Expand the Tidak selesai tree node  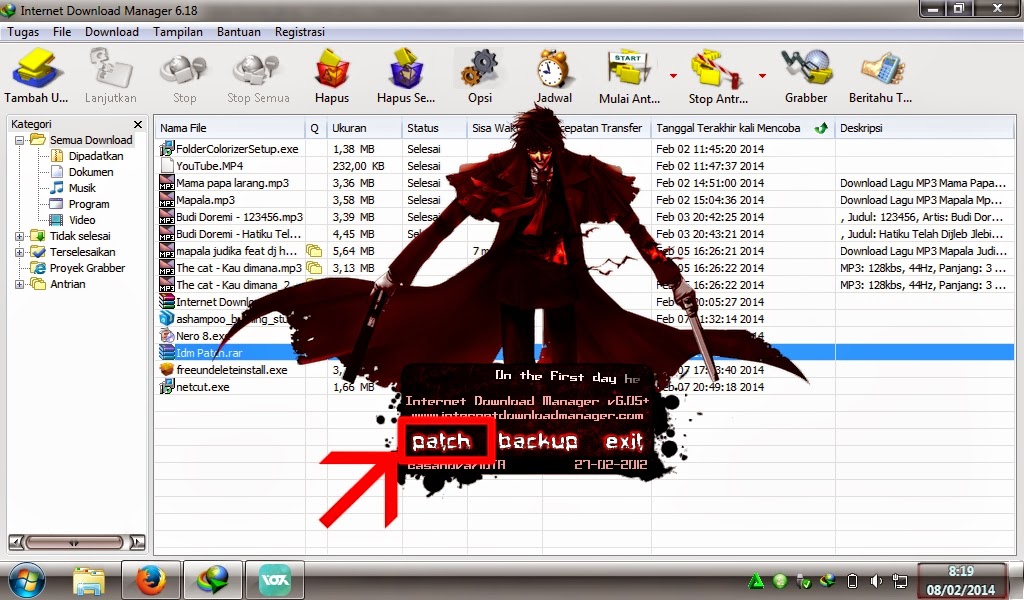click(19, 236)
